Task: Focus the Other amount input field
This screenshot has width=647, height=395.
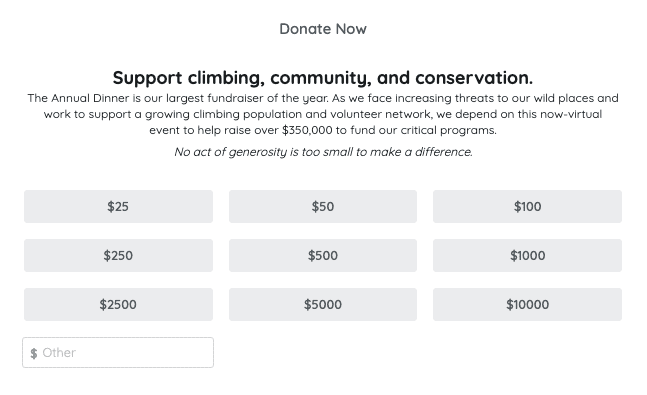Action: tap(118, 352)
